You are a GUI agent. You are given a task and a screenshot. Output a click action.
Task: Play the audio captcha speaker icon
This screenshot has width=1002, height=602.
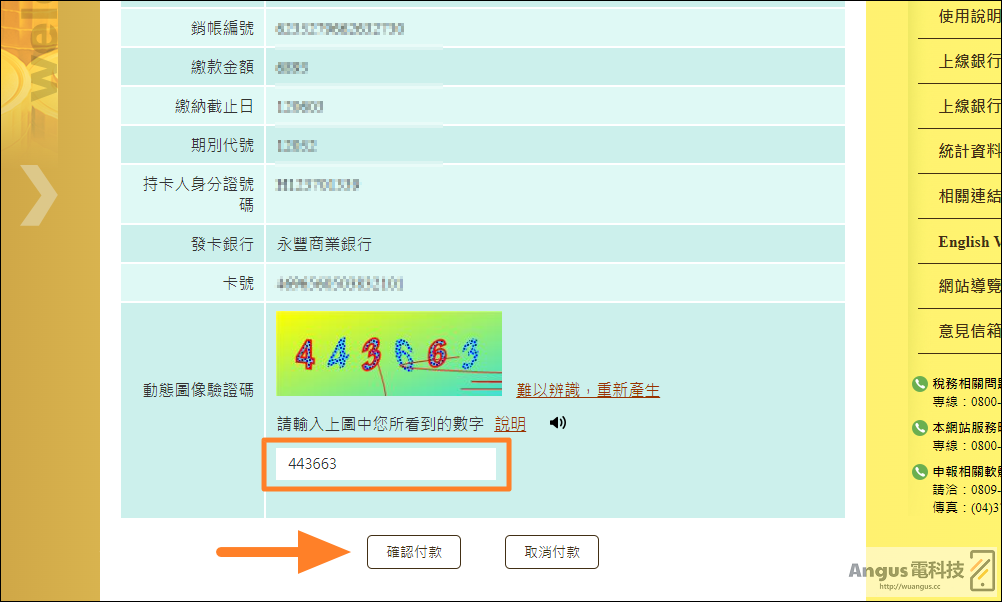558,422
